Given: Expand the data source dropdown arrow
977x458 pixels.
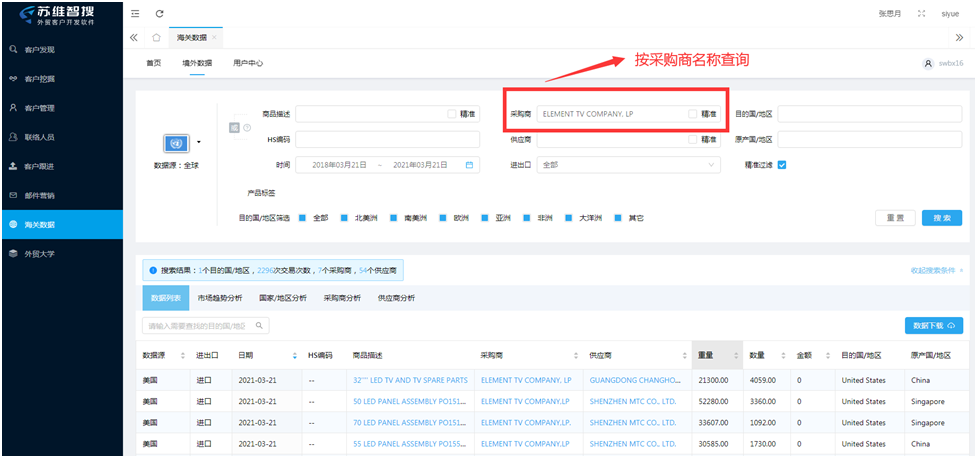Looking at the screenshot, I should coord(199,142).
